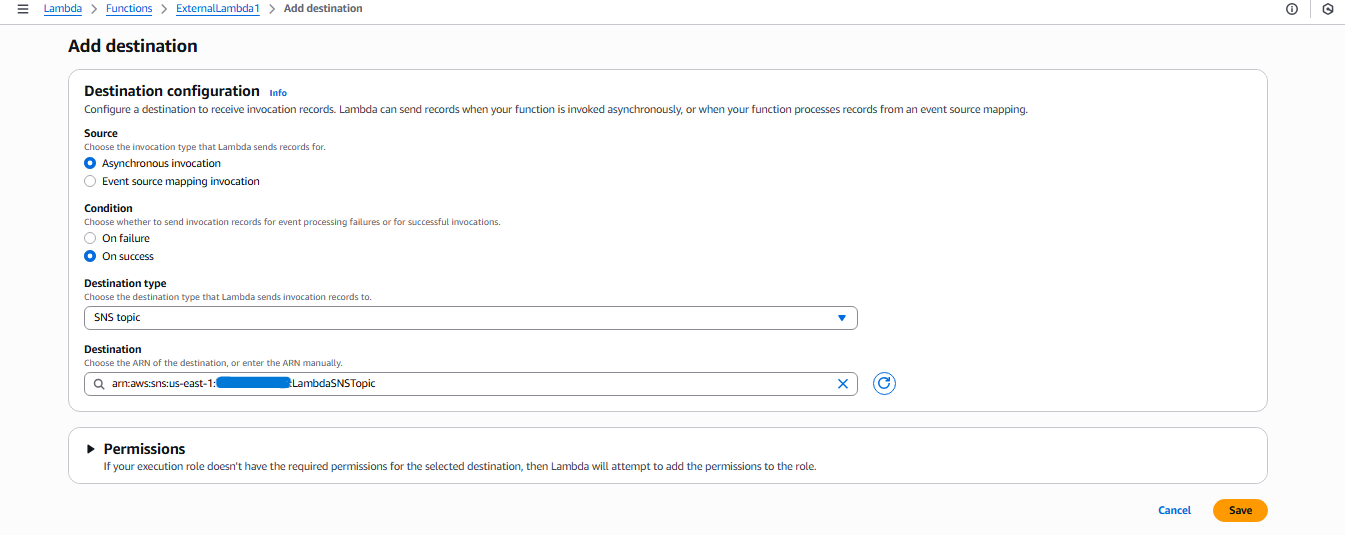Viewport: 1345px width, 535px height.
Task: Select Event source mapping invocation
Action: [91, 182]
